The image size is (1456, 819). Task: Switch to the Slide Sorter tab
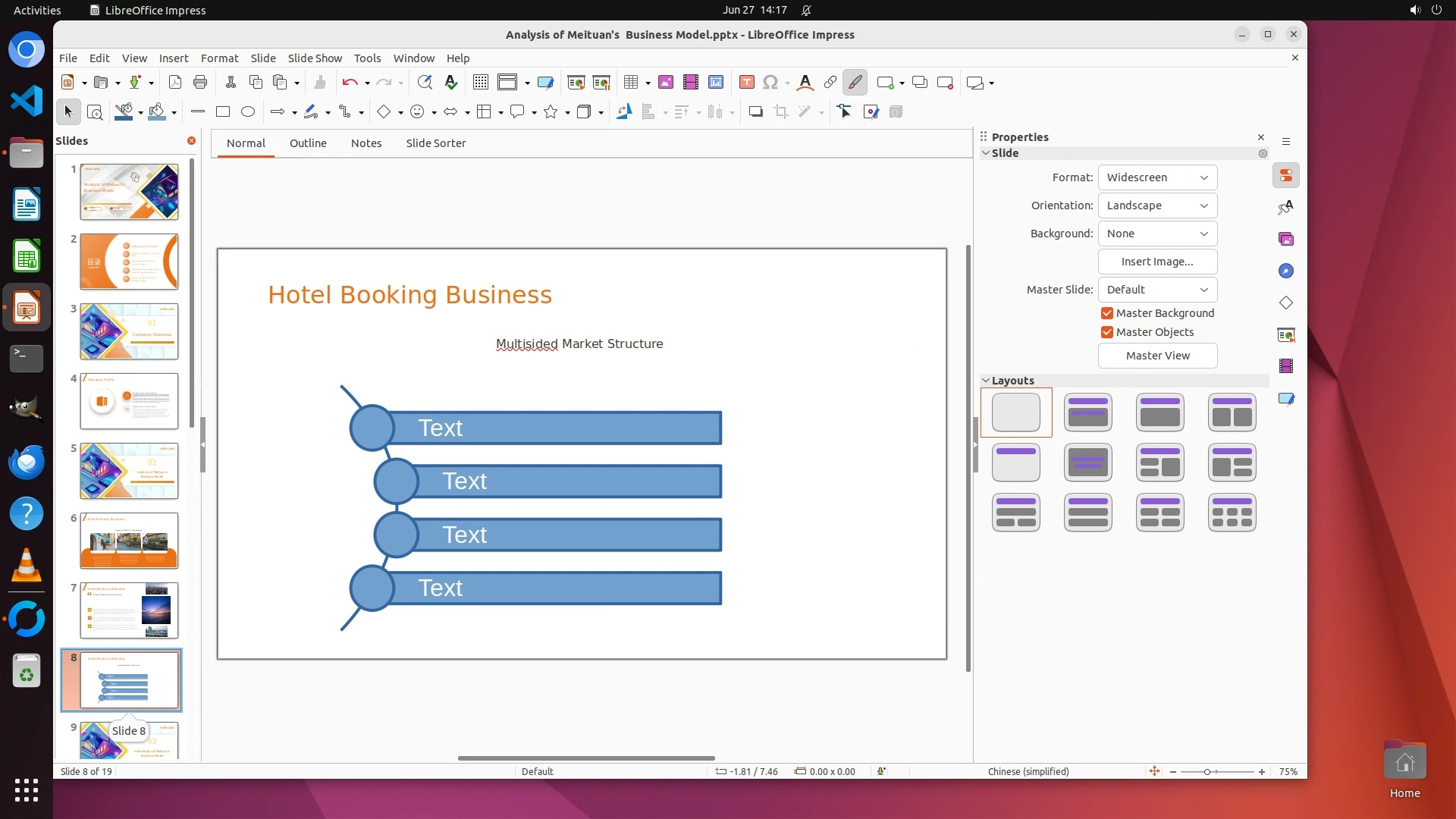(435, 143)
